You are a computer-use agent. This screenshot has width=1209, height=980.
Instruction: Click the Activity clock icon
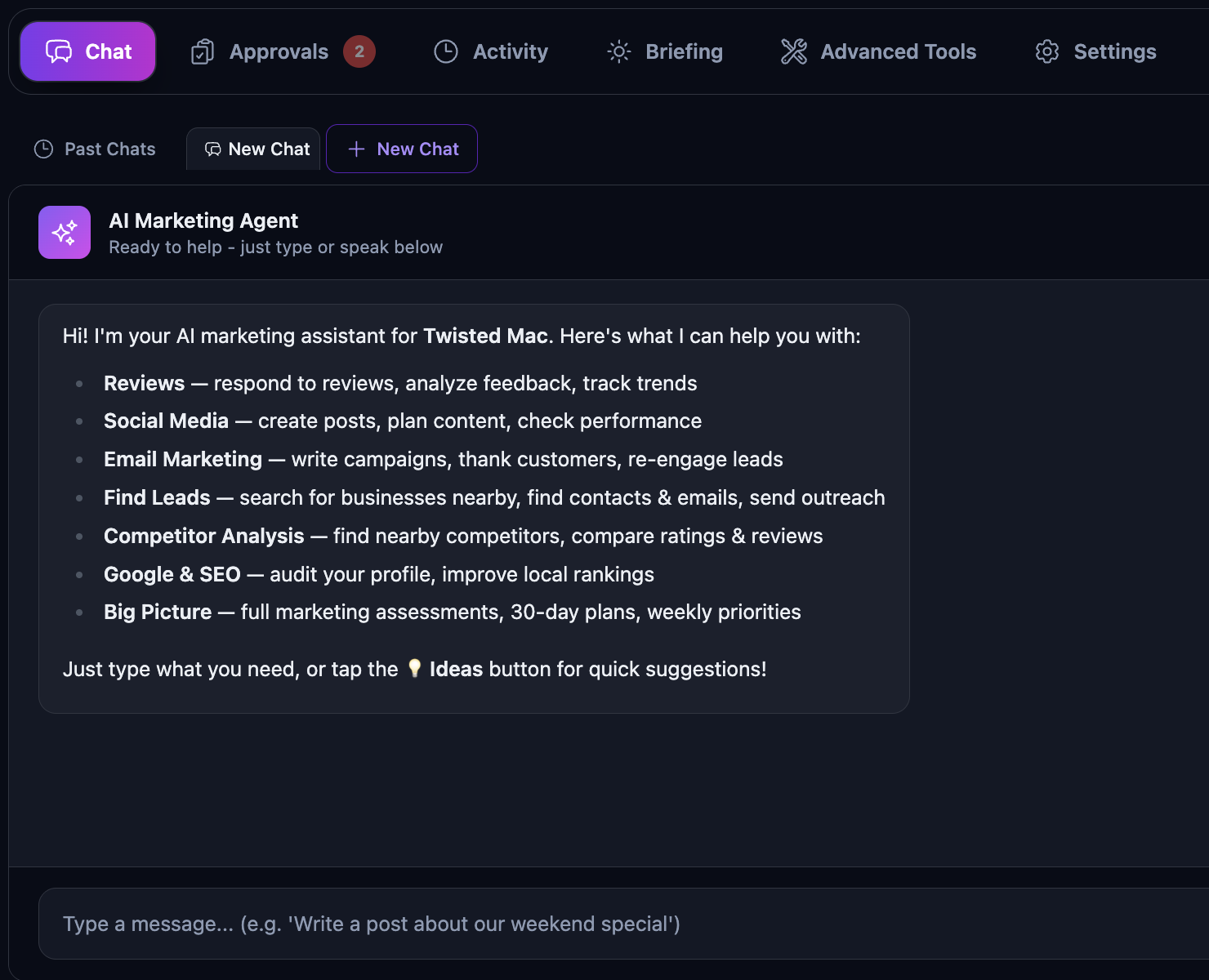446,51
